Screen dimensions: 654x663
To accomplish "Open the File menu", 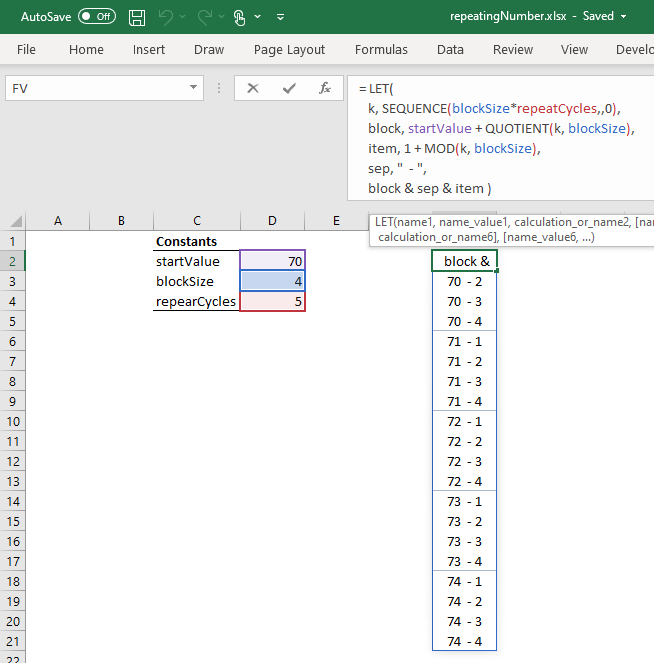I will pyautogui.click(x=27, y=50).
